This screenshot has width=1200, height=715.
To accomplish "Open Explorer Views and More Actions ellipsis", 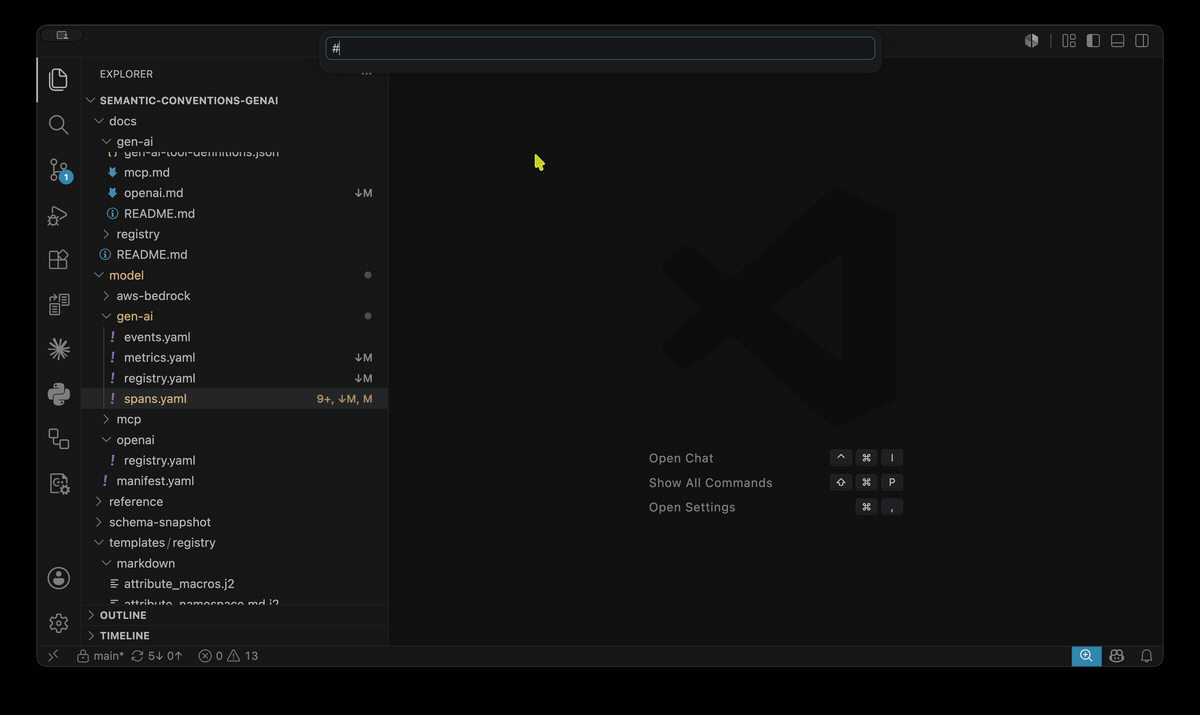I will coord(366,74).
